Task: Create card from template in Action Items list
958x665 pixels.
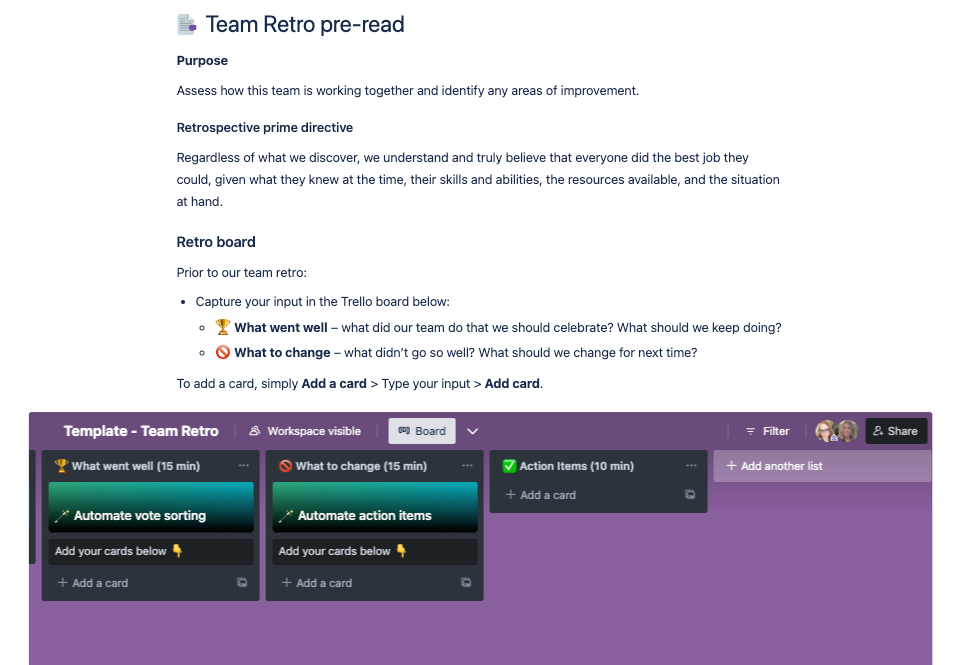Action: [690, 494]
